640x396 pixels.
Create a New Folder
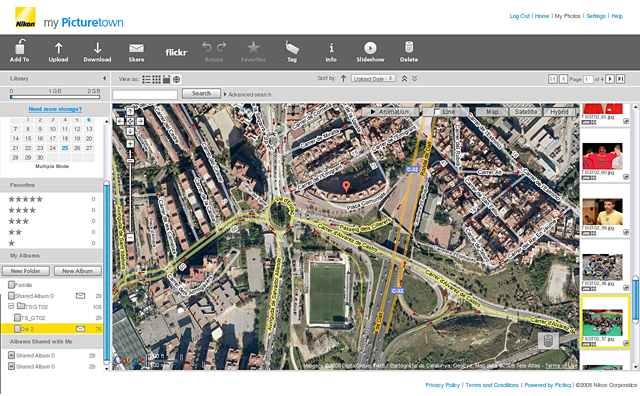pos(26,271)
